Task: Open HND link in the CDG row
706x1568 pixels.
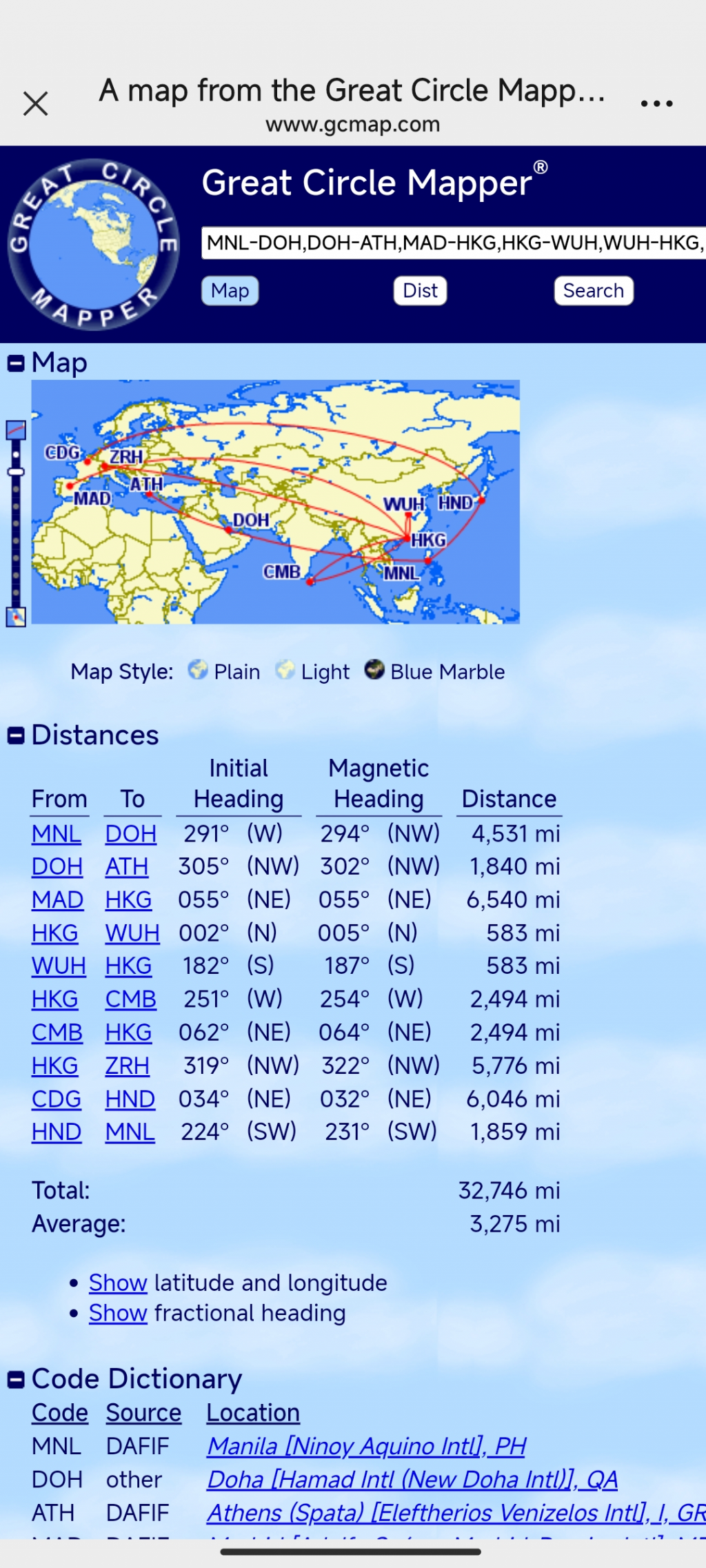Action: (130, 1099)
